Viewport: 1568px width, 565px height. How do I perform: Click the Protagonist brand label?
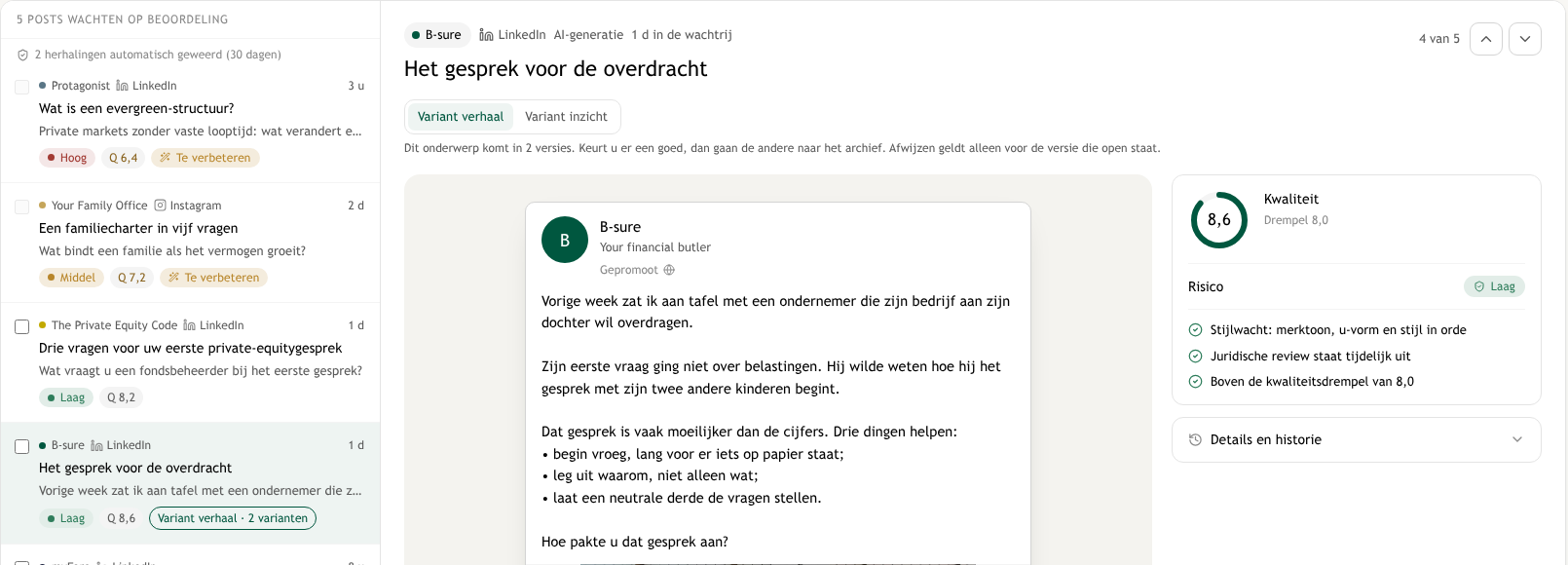point(81,86)
